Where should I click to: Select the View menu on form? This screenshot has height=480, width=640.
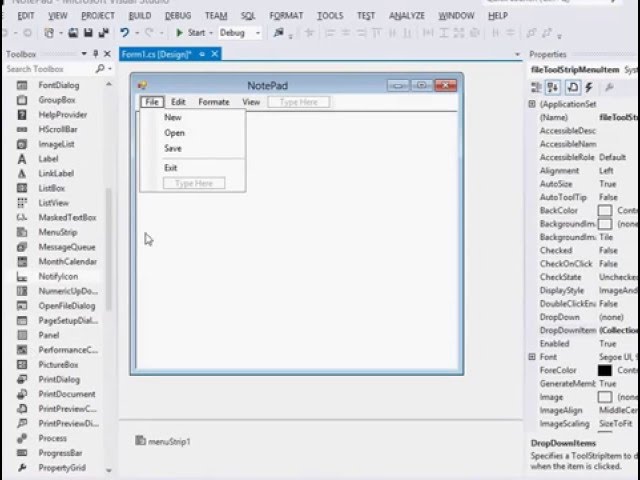(251, 102)
